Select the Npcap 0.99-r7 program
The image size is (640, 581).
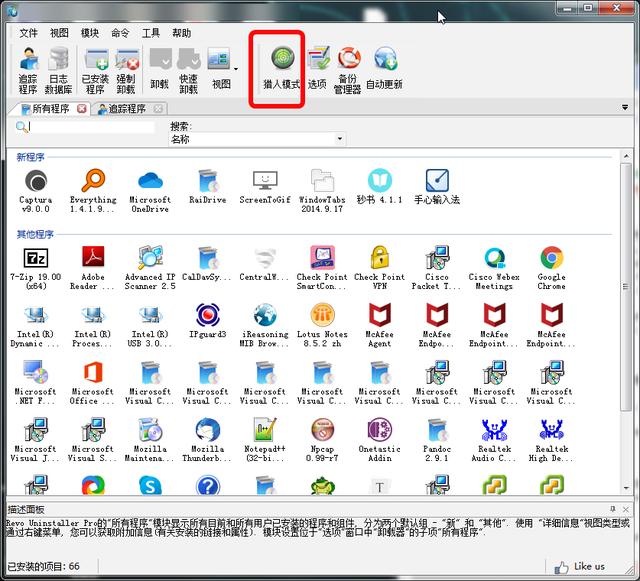click(322, 440)
